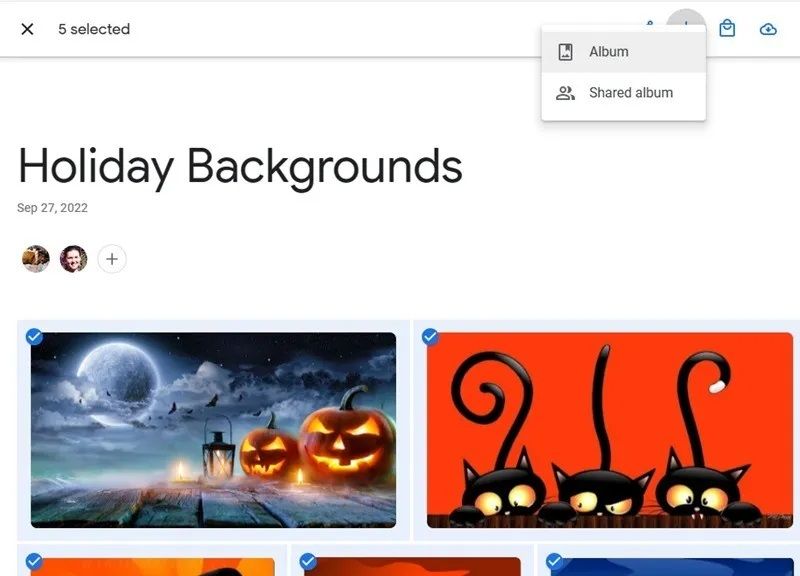Screen dimensions: 800x576
Task: Uncheck the black cats photo checkmark
Action: [430, 337]
